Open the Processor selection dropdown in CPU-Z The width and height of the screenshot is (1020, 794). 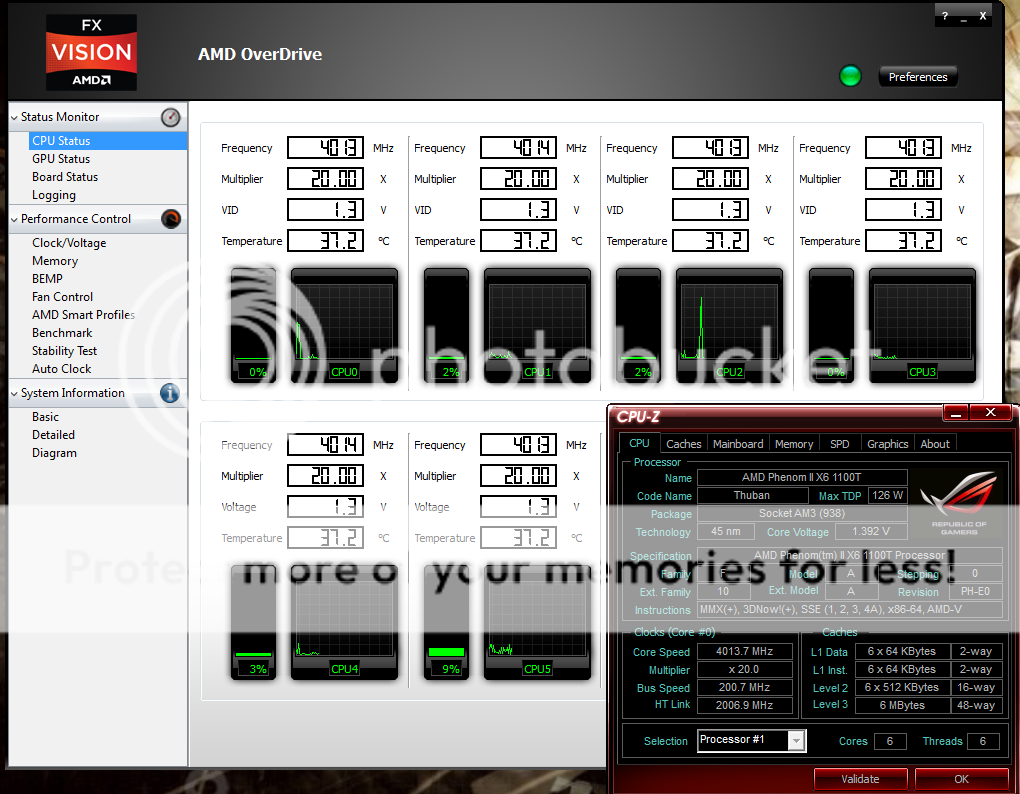(796, 740)
